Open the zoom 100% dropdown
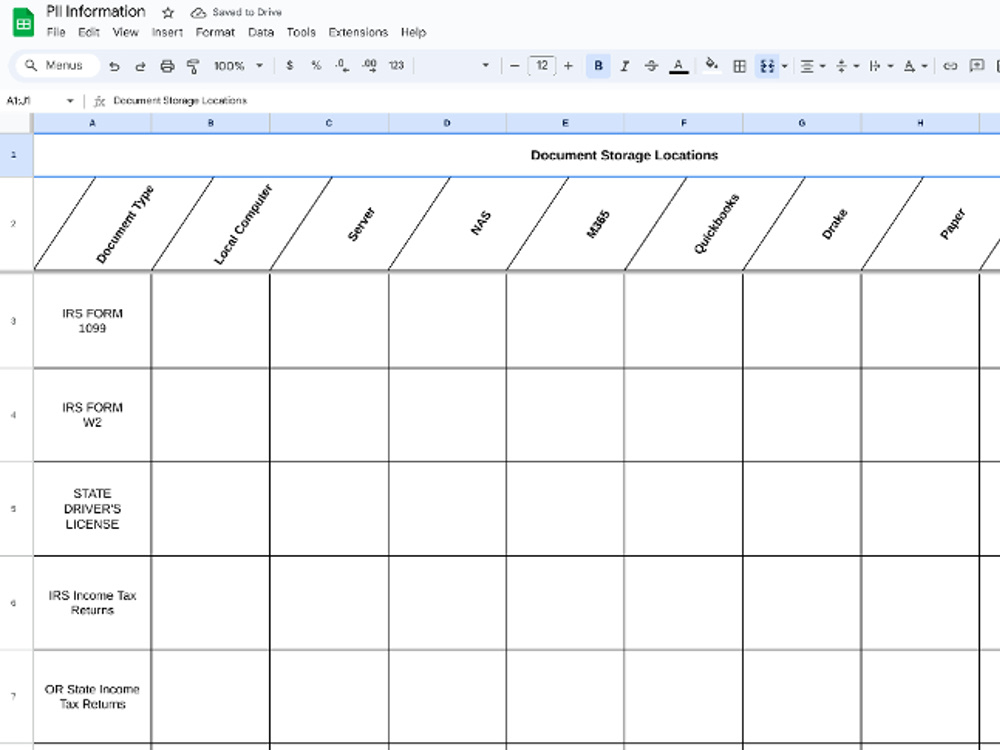1000x750 pixels. [238, 66]
